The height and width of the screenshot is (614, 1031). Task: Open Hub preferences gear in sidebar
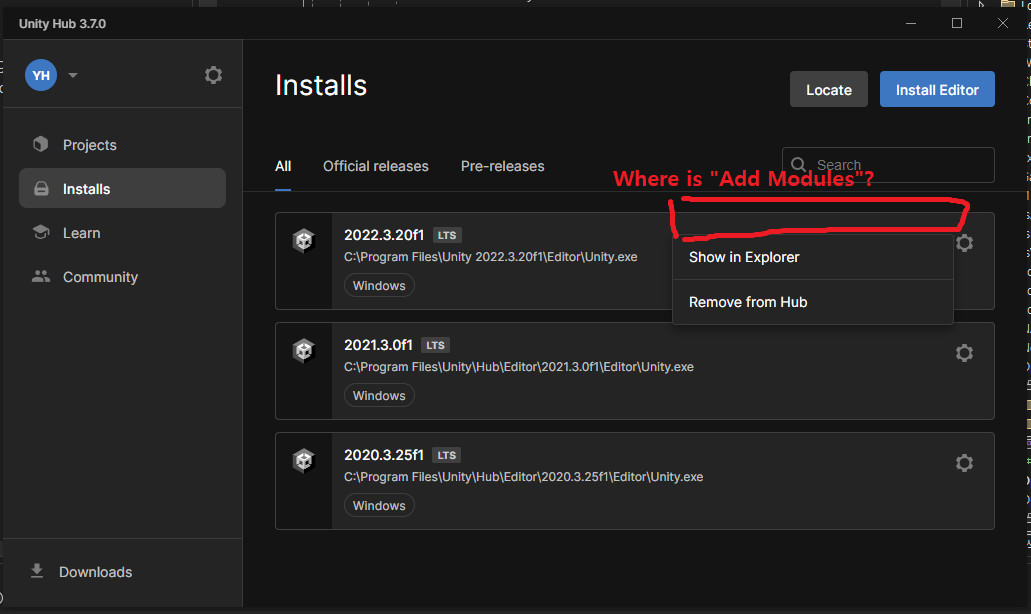[213, 75]
